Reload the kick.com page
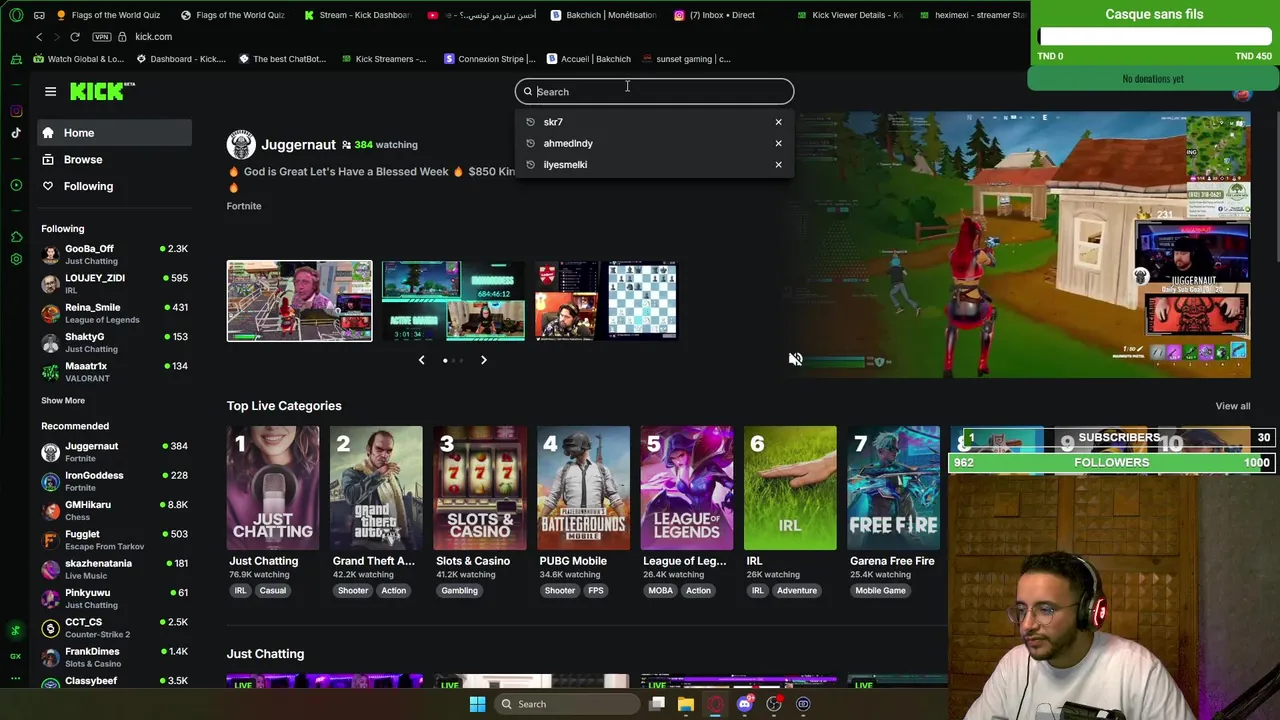Viewport: 1280px width, 720px height. [x=75, y=37]
